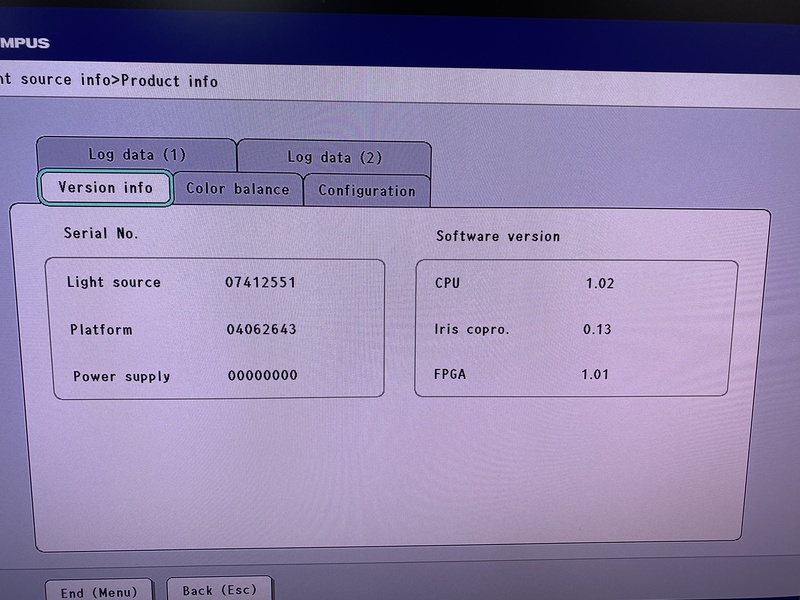Click the Power supply label
800x600 pixels.
click(121, 377)
